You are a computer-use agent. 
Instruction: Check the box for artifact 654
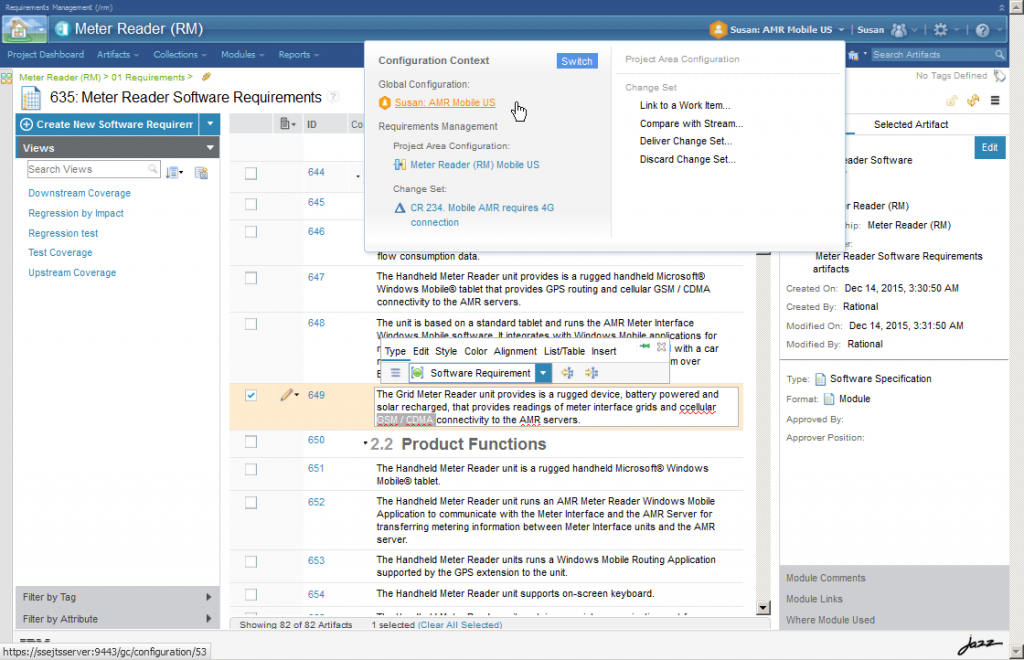[x=251, y=595]
